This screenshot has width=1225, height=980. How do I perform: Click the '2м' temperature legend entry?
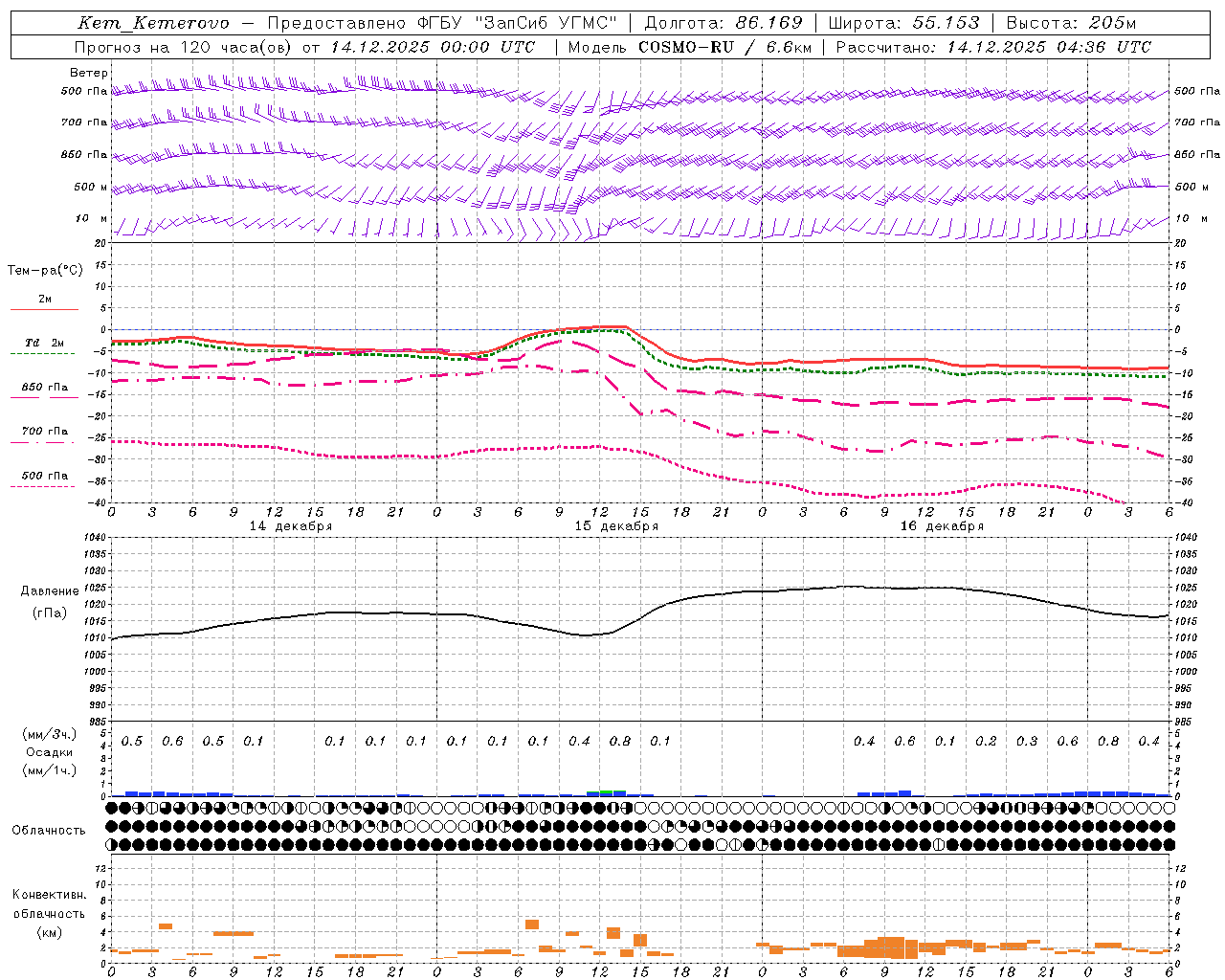(45, 300)
